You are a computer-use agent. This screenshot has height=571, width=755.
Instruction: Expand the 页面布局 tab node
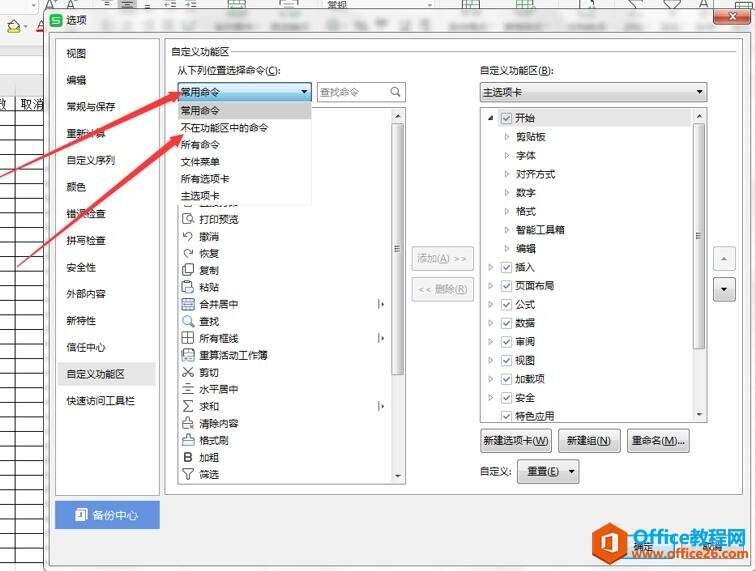(x=491, y=286)
